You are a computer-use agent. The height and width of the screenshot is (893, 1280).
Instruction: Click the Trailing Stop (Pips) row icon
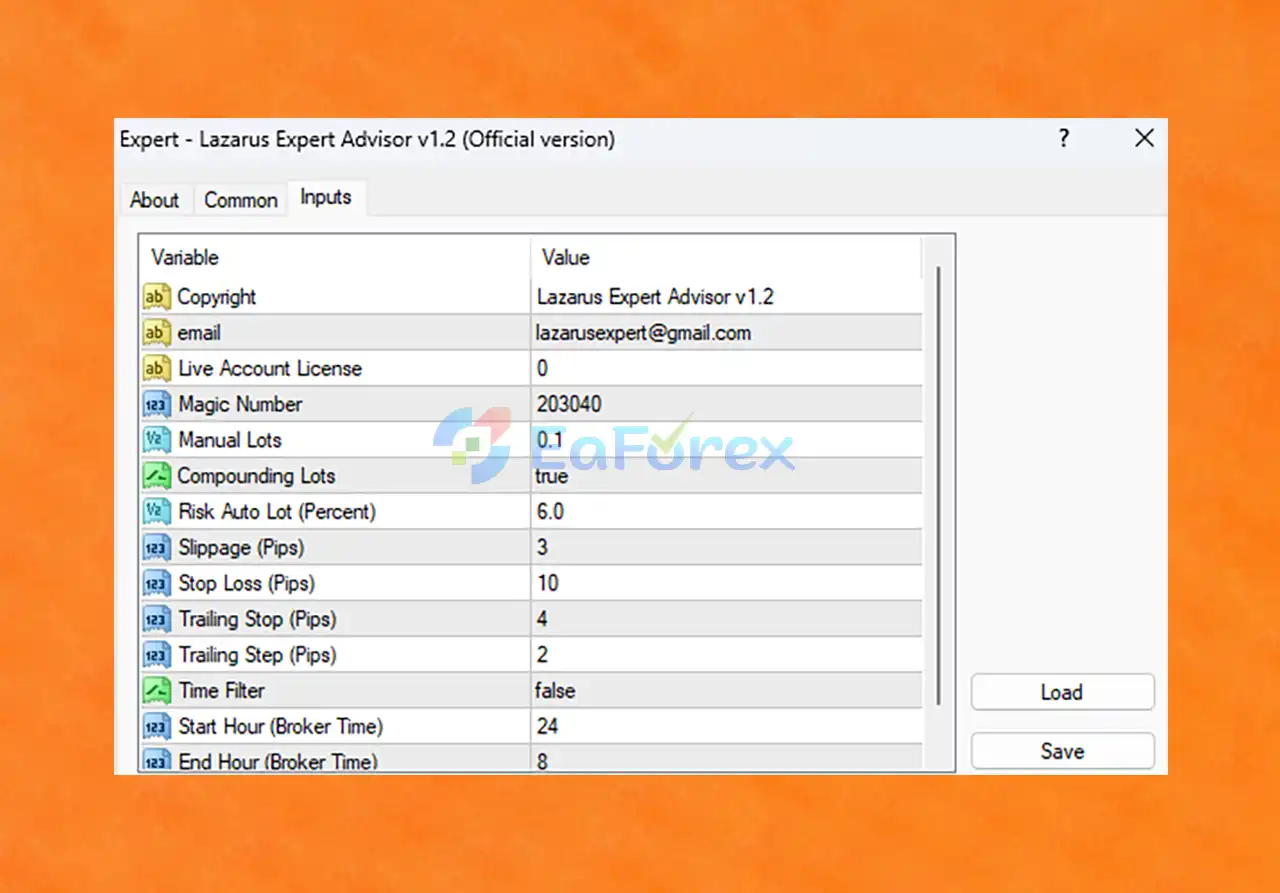[x=157, y=619]
